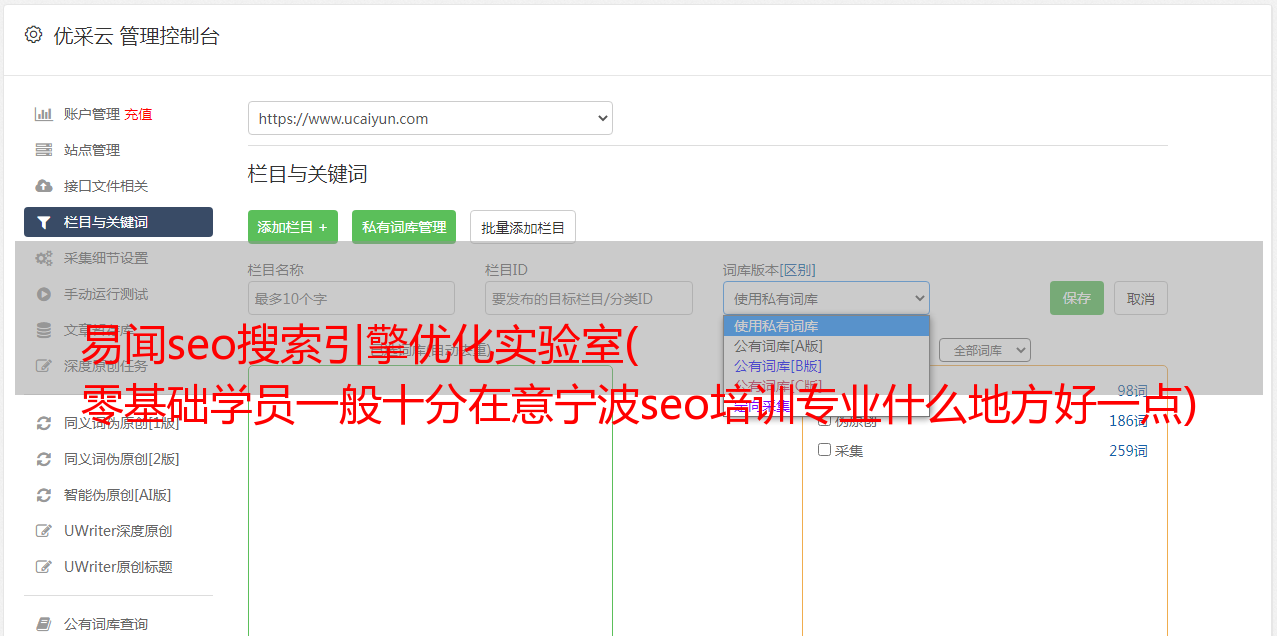Open the 全部词库 filter dropdown
Viewport: 1277px width, 636px height.
click(x=985, y=350)
